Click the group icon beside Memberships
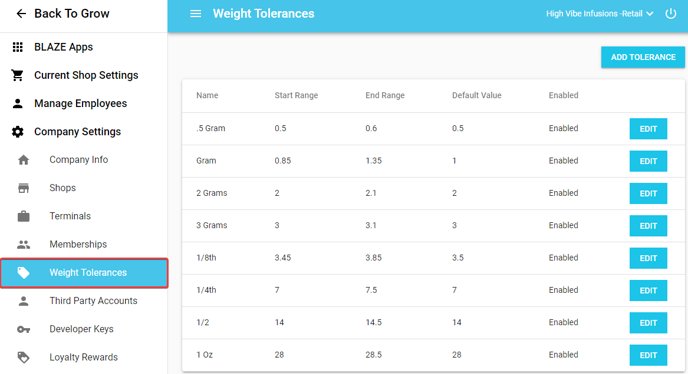688x374 pixels. (x=24, y=245)
